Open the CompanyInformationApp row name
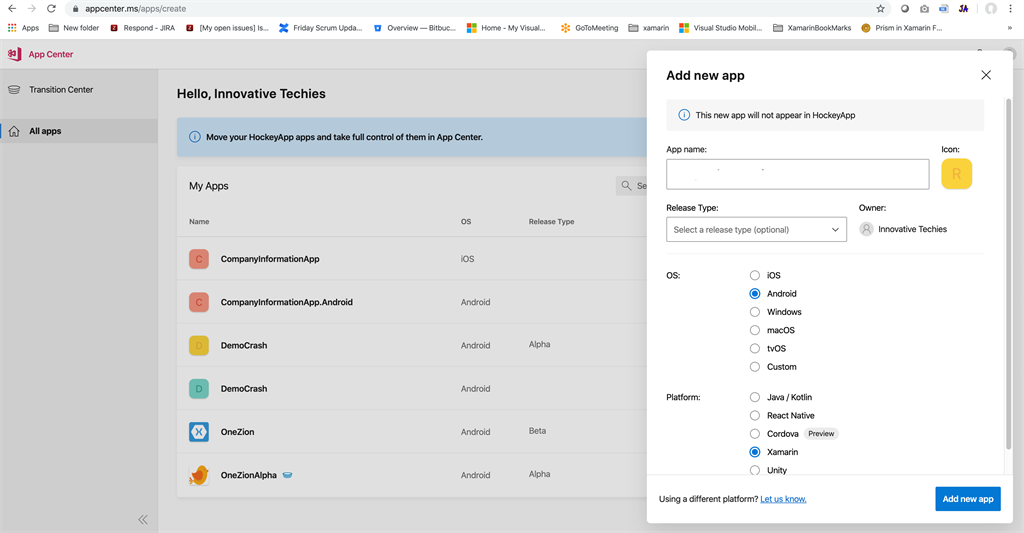This screenshot has width=1024, height=533. pyautogui.click(x=270, y=259)
